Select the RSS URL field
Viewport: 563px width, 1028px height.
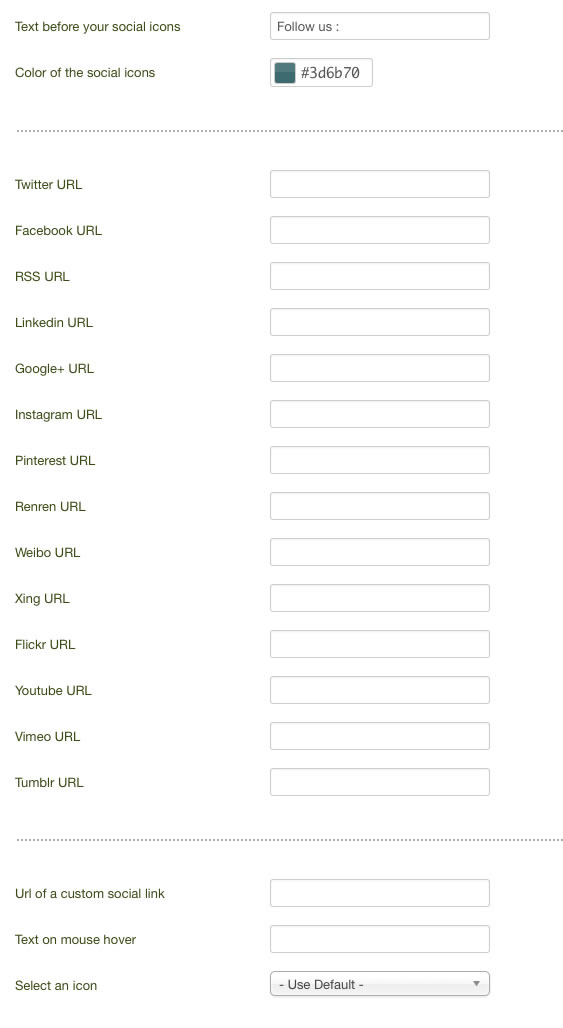click(379, 276)
